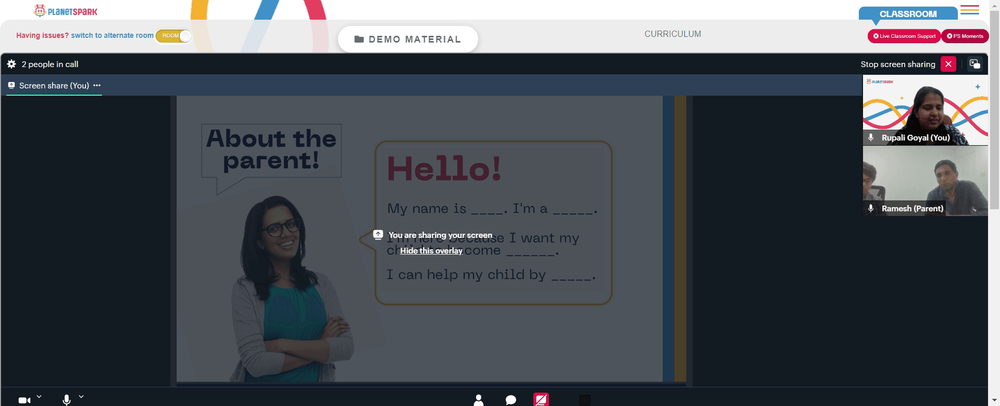Screen dimensions: 1000x406
Task: Open the DEMO MATERIAL tab
Action: [408, 40]
